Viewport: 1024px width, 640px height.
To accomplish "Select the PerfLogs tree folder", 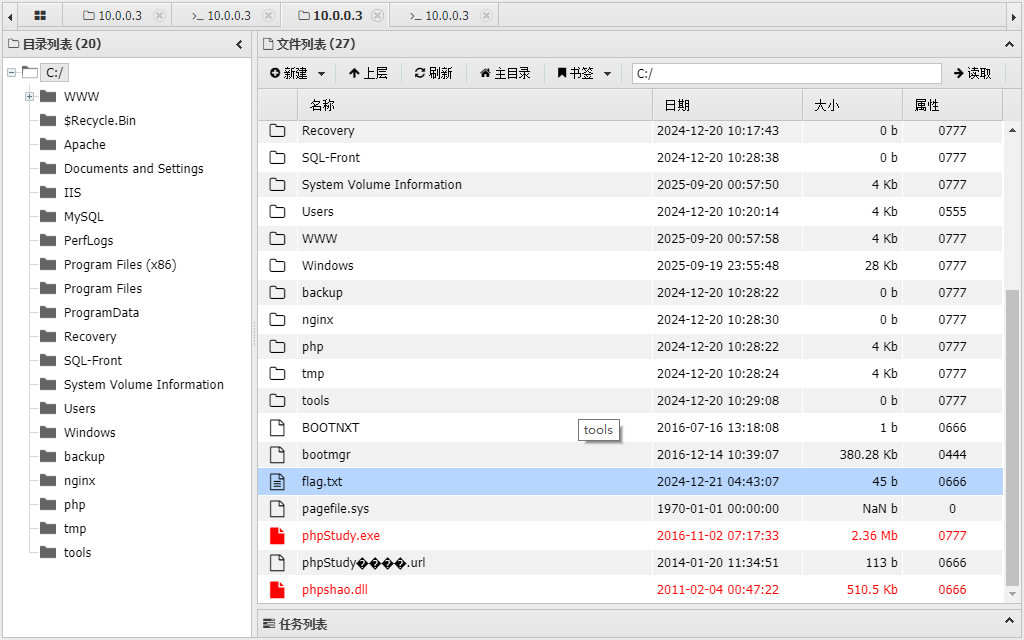I will (88, 241).
